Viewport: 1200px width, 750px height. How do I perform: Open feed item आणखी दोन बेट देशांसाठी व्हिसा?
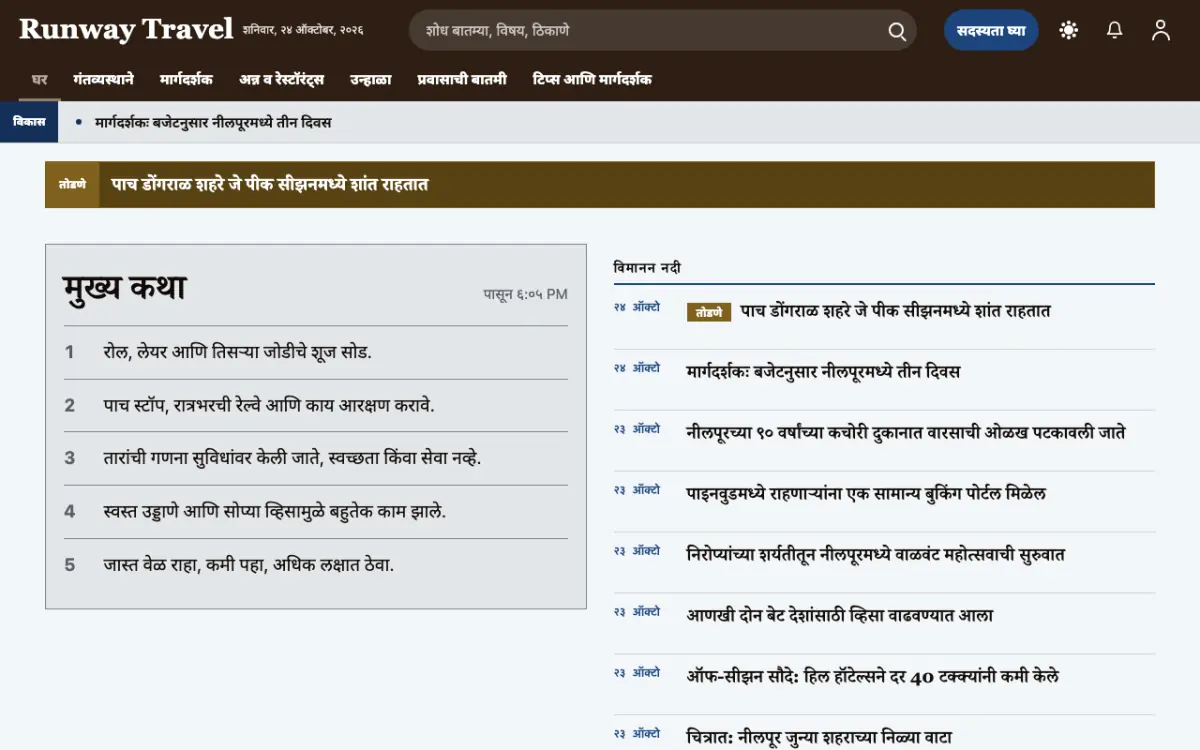[x=840, y=616]
